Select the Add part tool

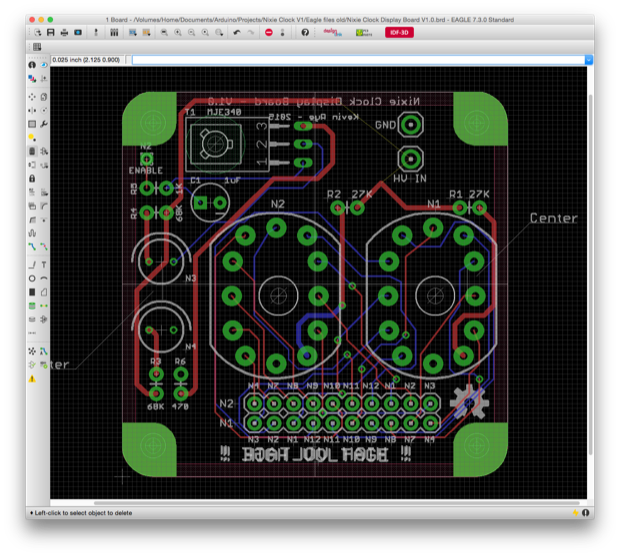[44, 151]
